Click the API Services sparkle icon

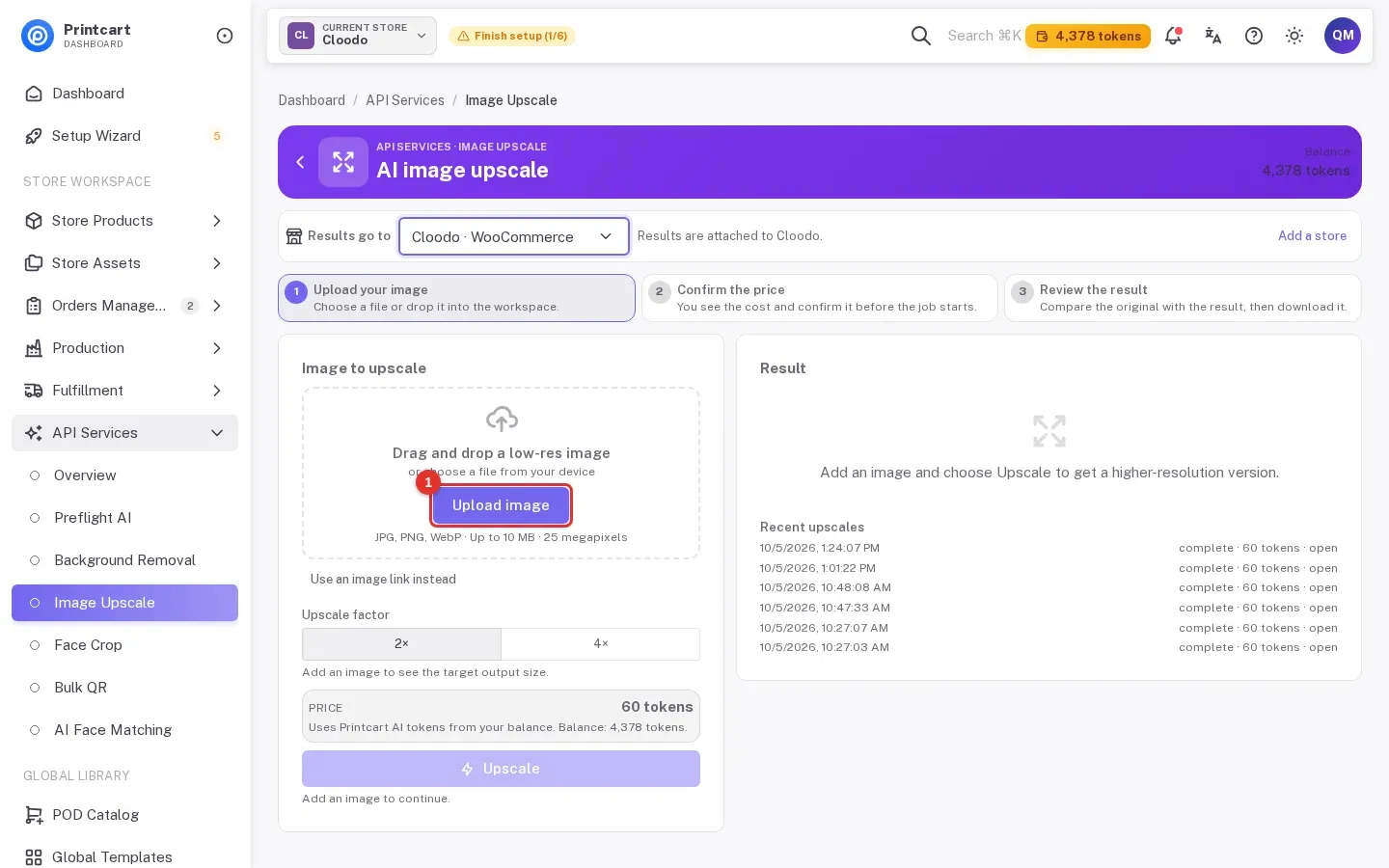click(x=34, y=433)
